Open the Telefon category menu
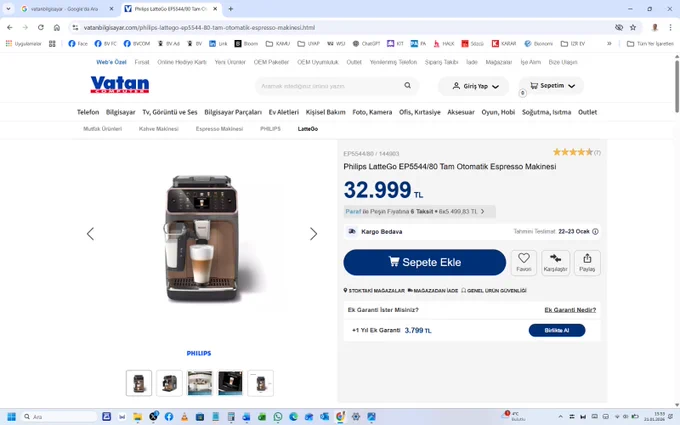The width and height of the screenshot is (680, 425). click(88, 112)
